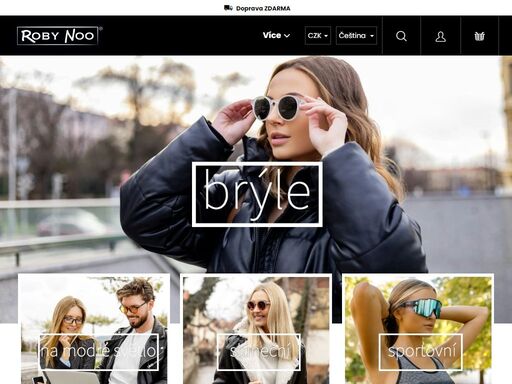Viewport: 512px width, 384px height.
Task: Click the sportovní label box
Action: tap(421, 352)
